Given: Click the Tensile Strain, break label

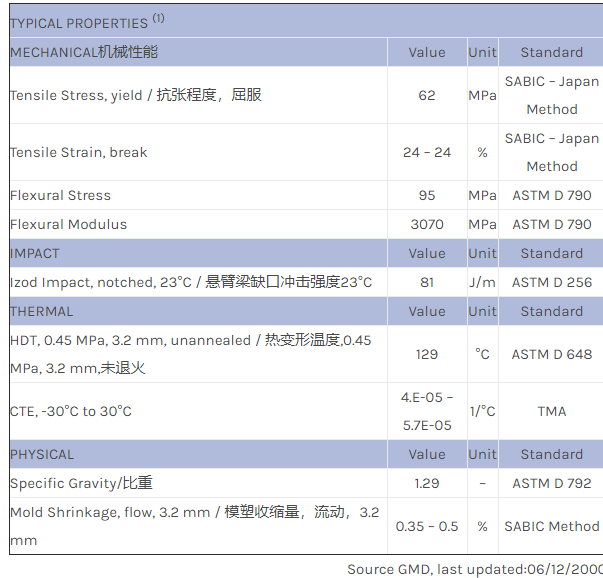Looking at the screenshot, I should tap(78, 152).
